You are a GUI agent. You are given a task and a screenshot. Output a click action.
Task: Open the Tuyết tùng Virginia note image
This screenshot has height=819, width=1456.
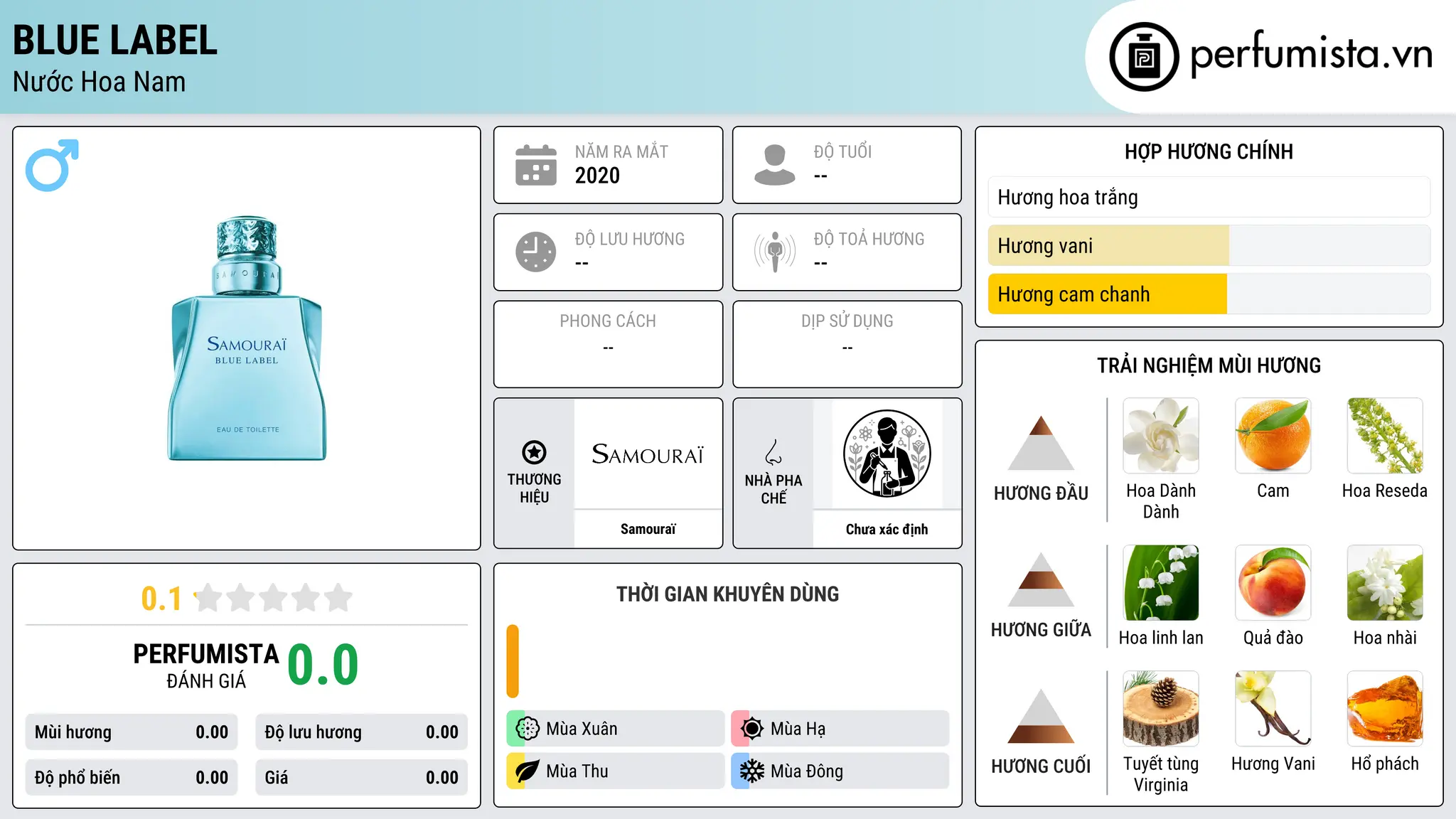1161,709
